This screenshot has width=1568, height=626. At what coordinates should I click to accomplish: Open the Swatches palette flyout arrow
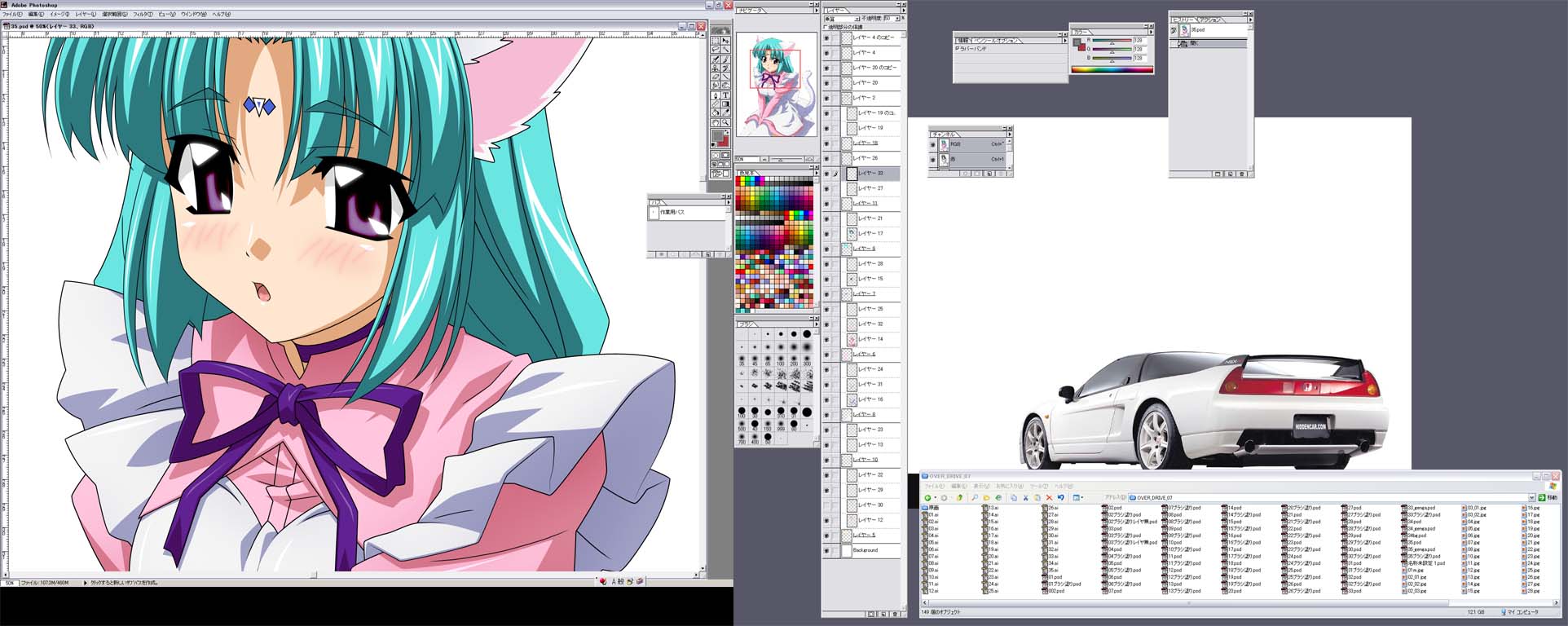817,173
